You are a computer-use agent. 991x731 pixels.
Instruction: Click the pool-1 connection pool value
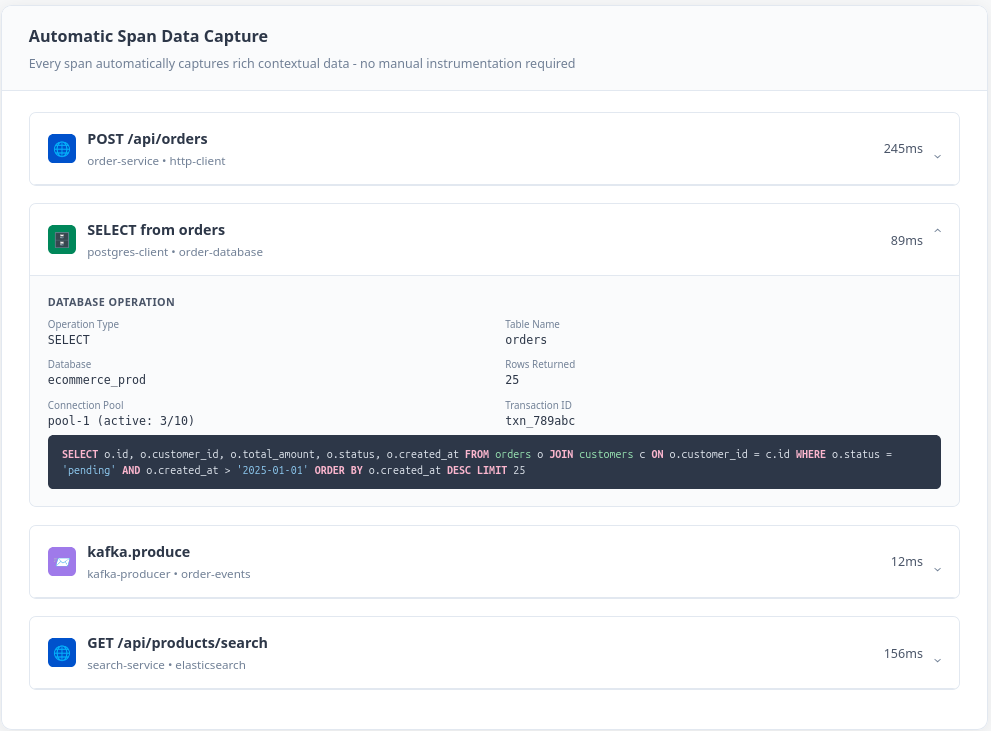(128, 421)
